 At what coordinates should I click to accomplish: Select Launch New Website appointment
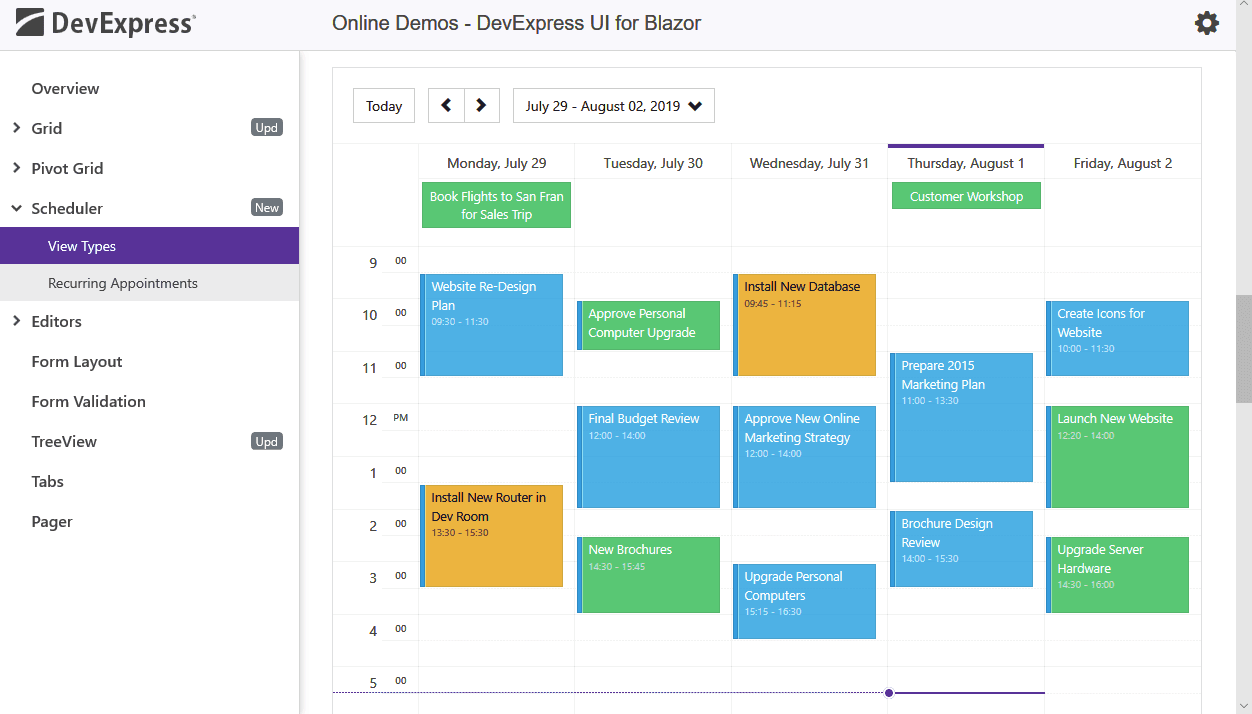tap(1117, 456)
